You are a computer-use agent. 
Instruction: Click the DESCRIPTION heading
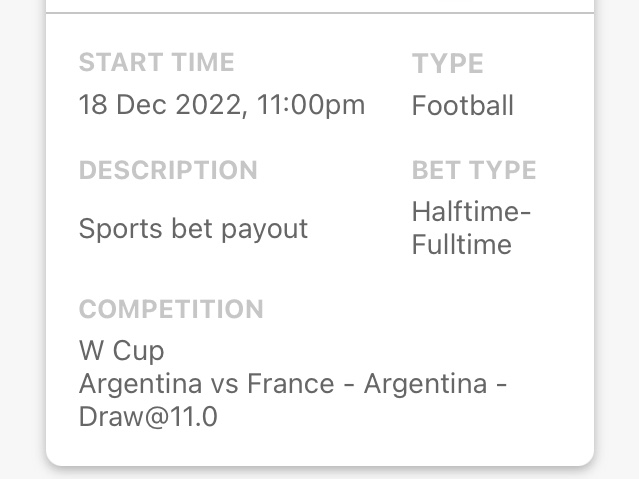pos(168,170)
